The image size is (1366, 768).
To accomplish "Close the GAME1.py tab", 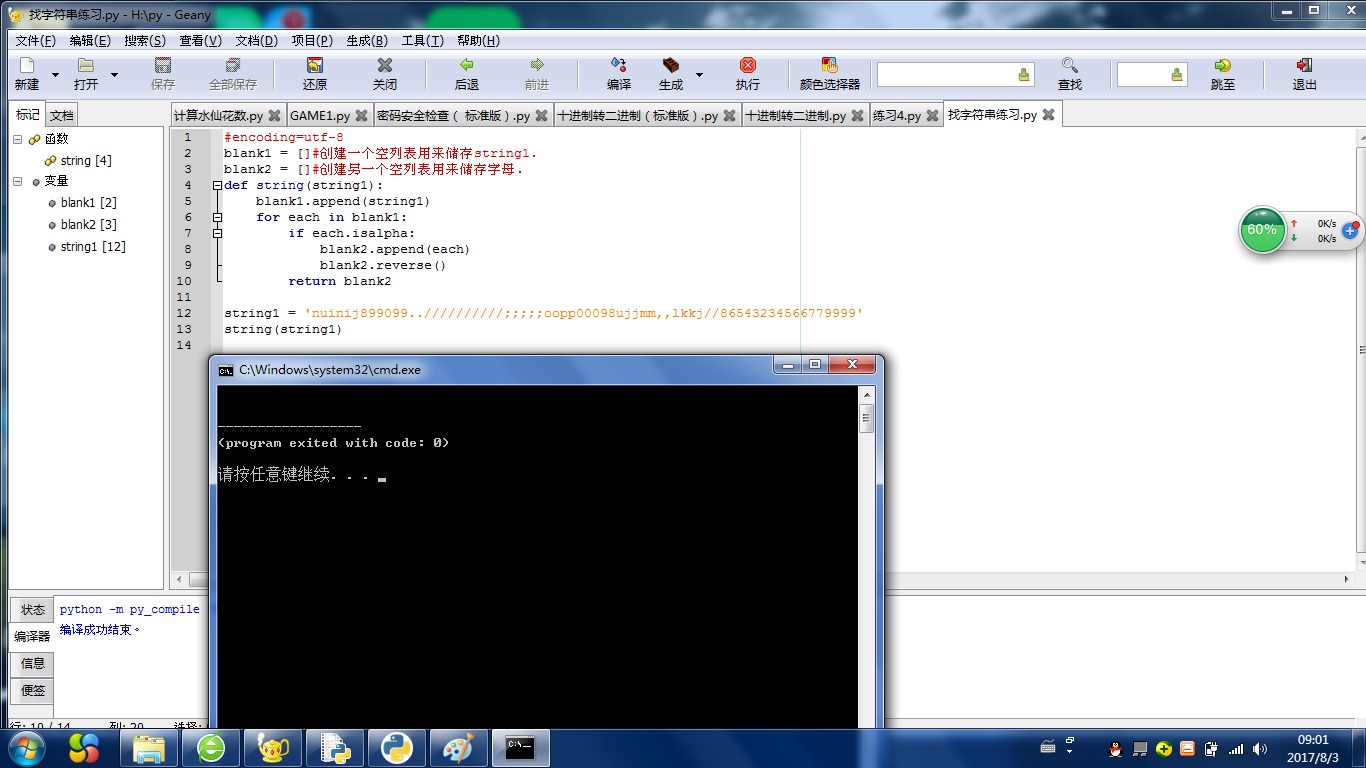I will (x=362, y=116).
